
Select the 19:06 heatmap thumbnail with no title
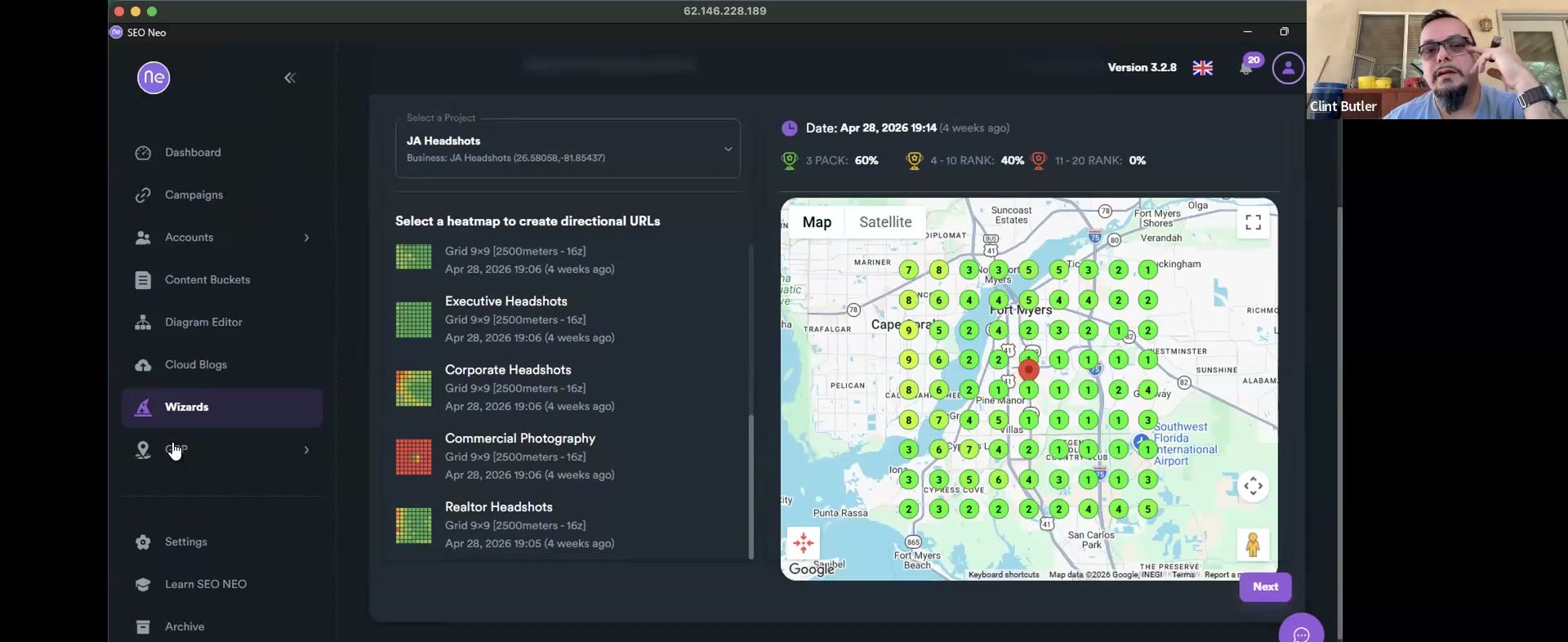pyautogui.click(x=414, y=256)
